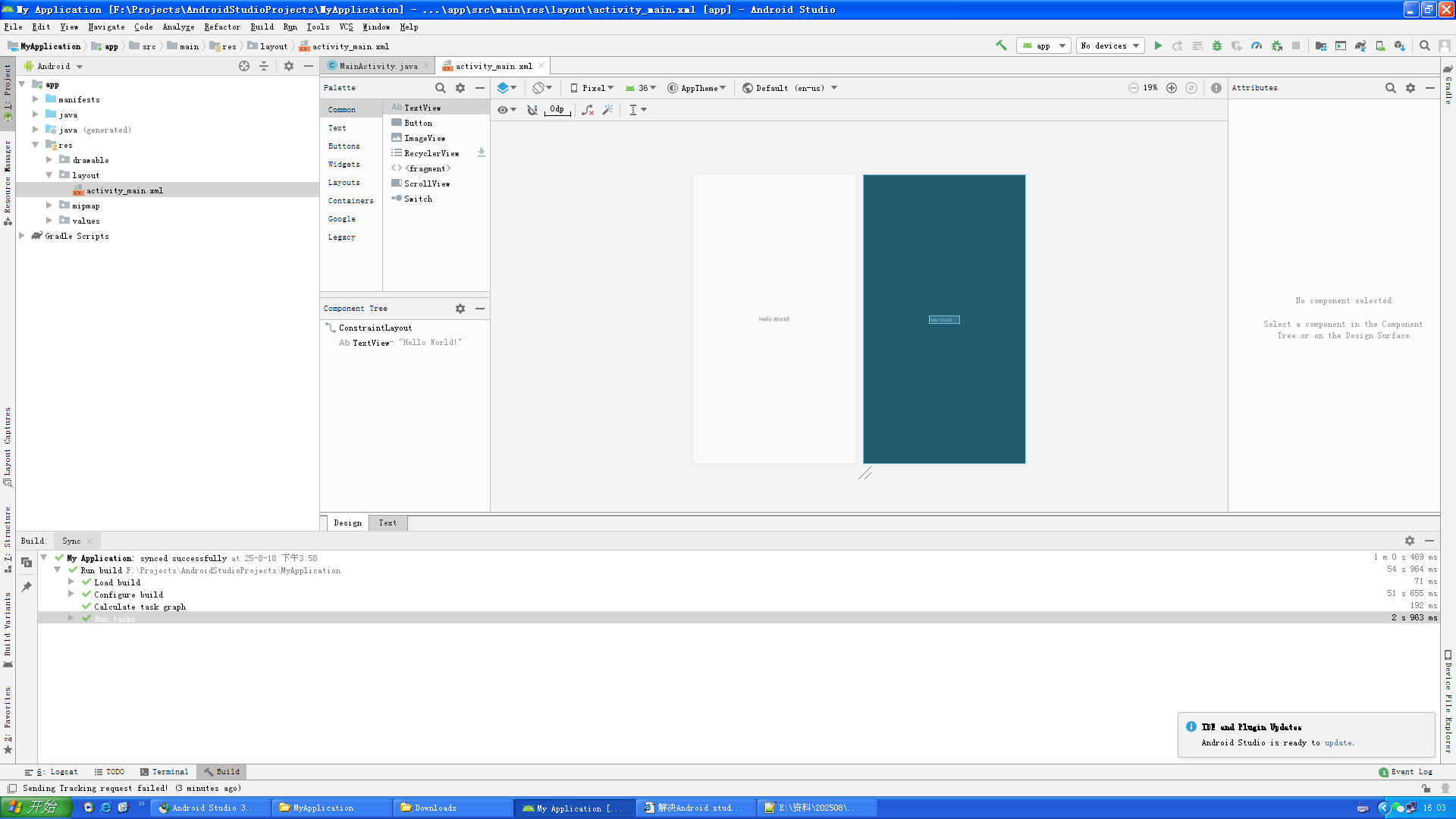Click the update link in notification
1456x819 pixels.
tap(1338, 742)
